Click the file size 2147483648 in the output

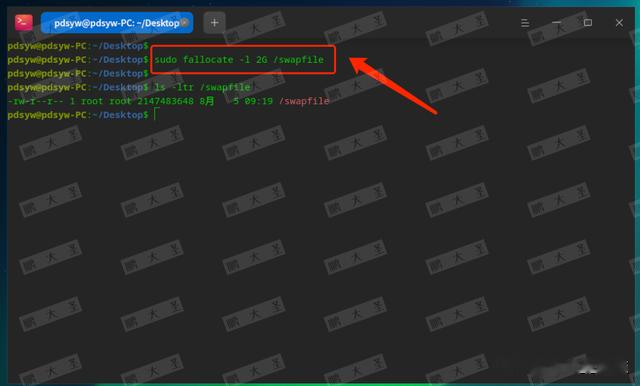click(165, 101)
